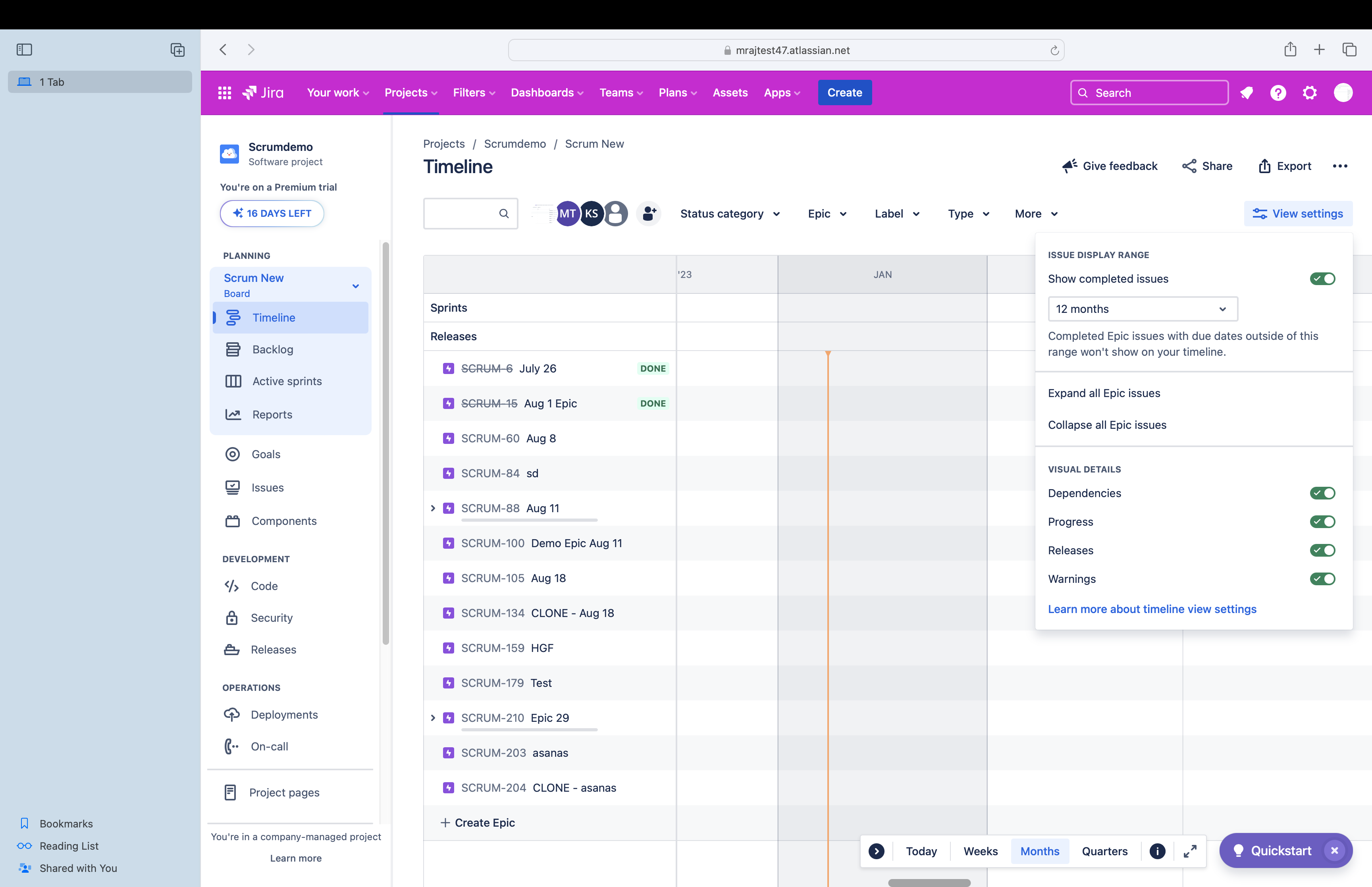Open the three-dots more actions menu
The height and width of the screenshot is (887, 1372).
pyautogui.click(x=1340, y=166)
